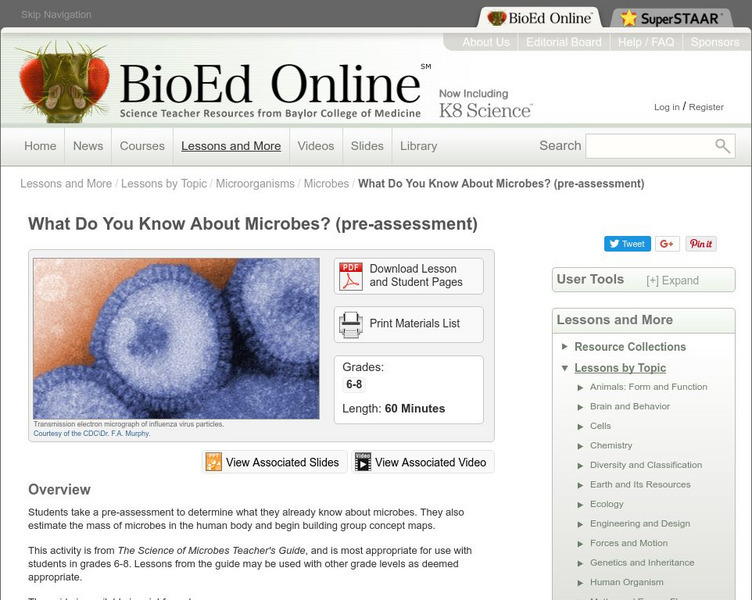Click the influenza virus micrograph image
The height and width of the screenshot is (600, 752).
click(176, 339)
